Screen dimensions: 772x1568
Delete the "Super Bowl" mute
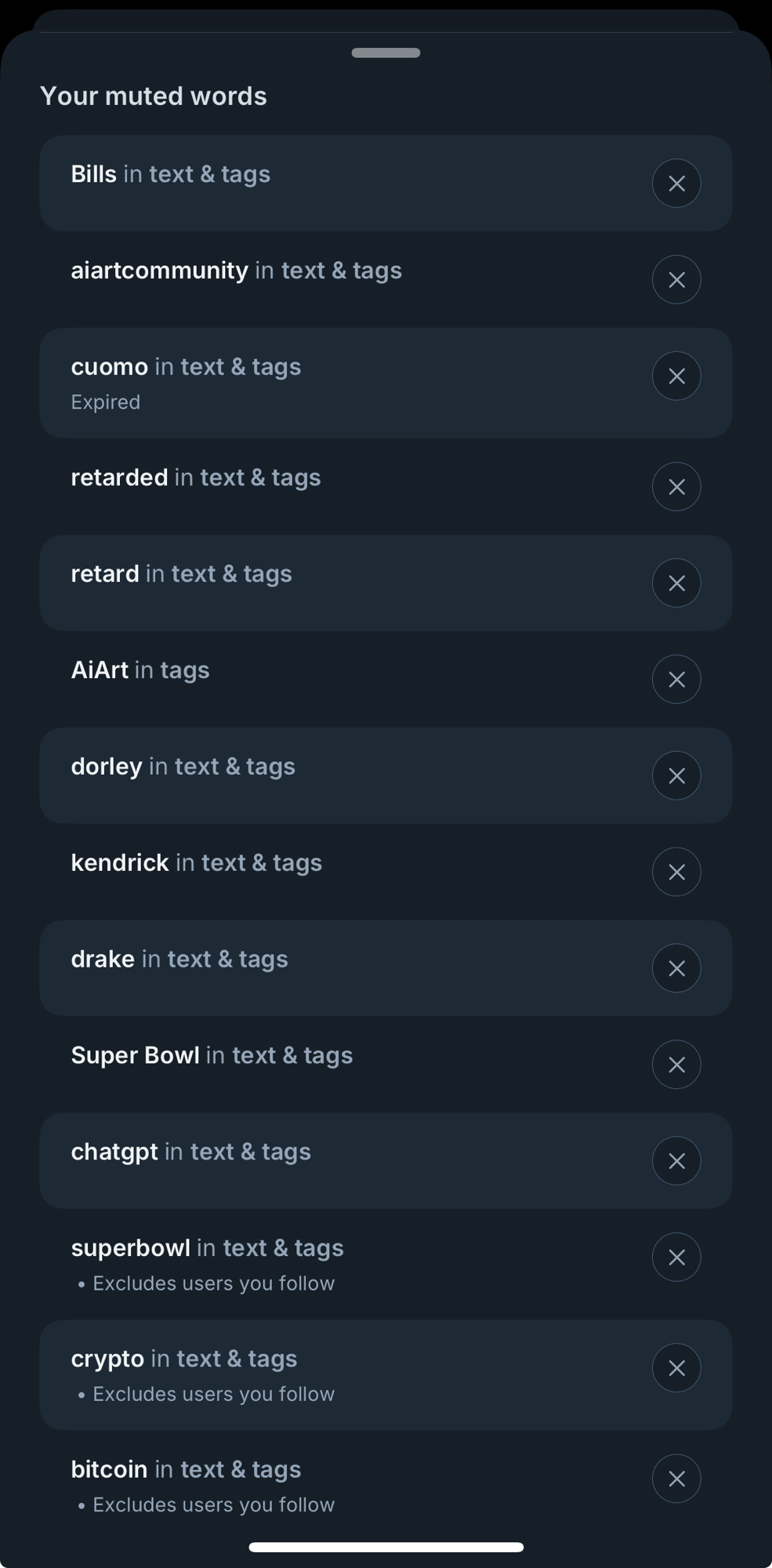pos(676,1065)
